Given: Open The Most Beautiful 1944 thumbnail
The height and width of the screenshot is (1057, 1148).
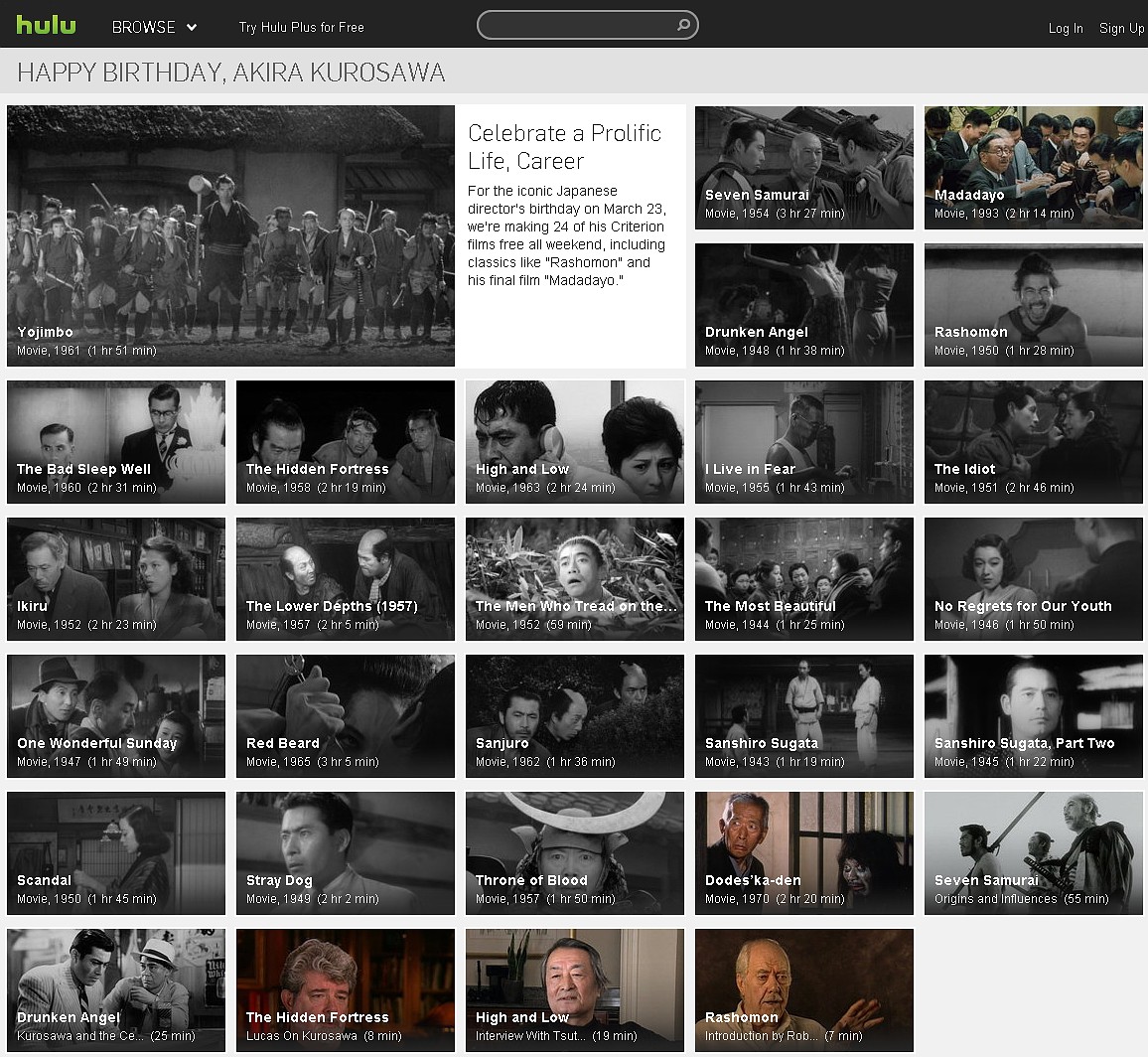Looking at the screenshot, I should 803,579.
